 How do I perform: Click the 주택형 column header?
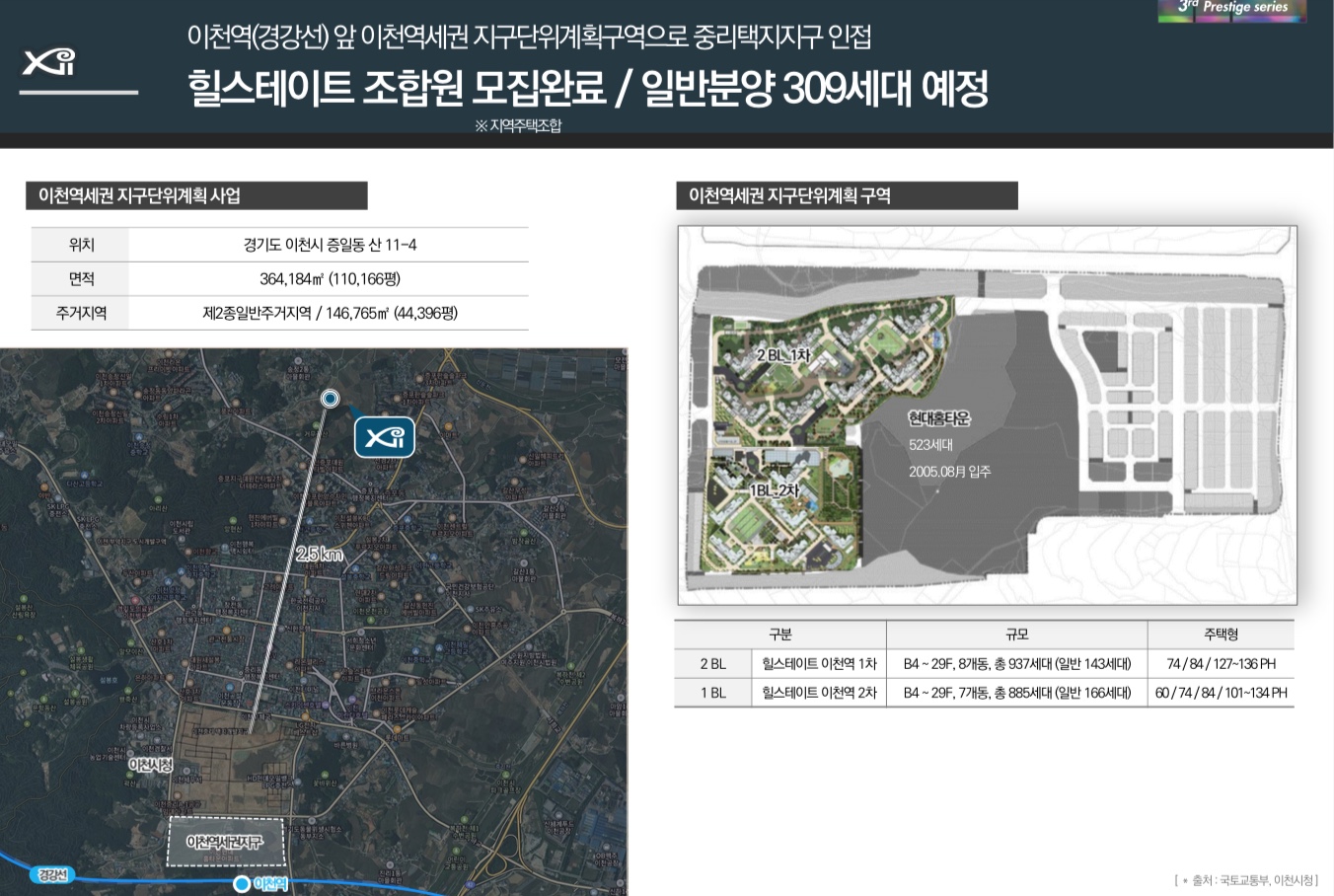point(1221,635)
